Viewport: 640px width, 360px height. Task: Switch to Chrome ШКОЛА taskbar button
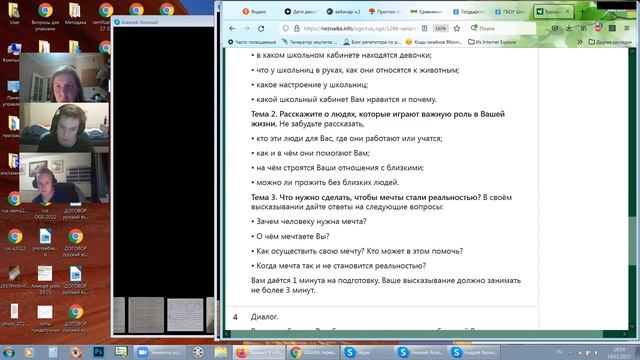click(313, 352)
